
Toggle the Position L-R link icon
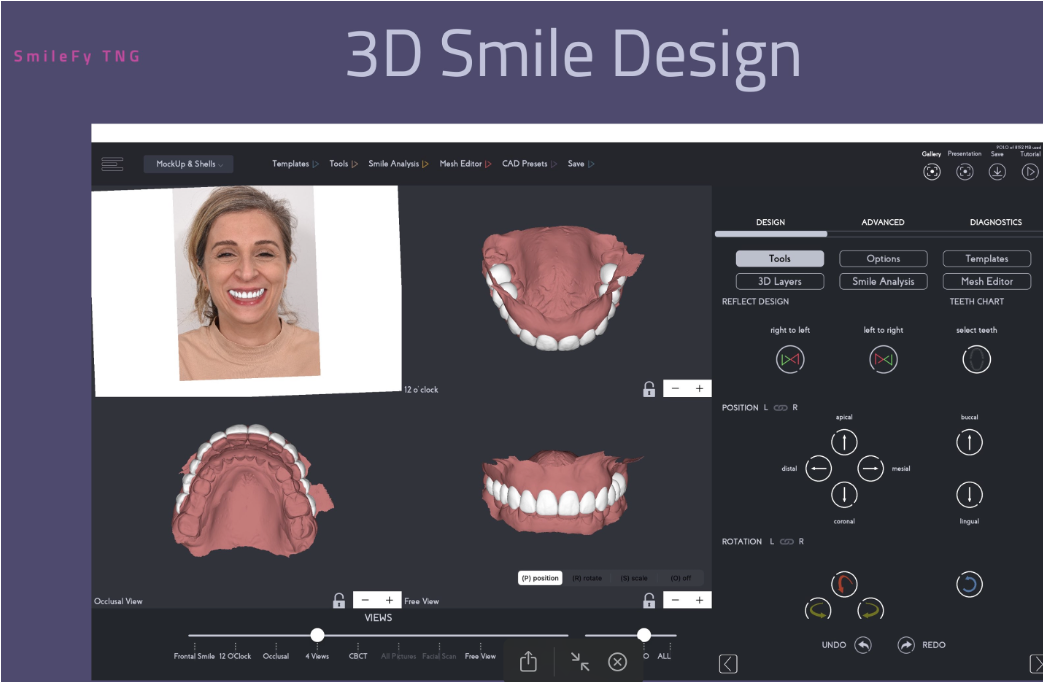click(780, 408)
